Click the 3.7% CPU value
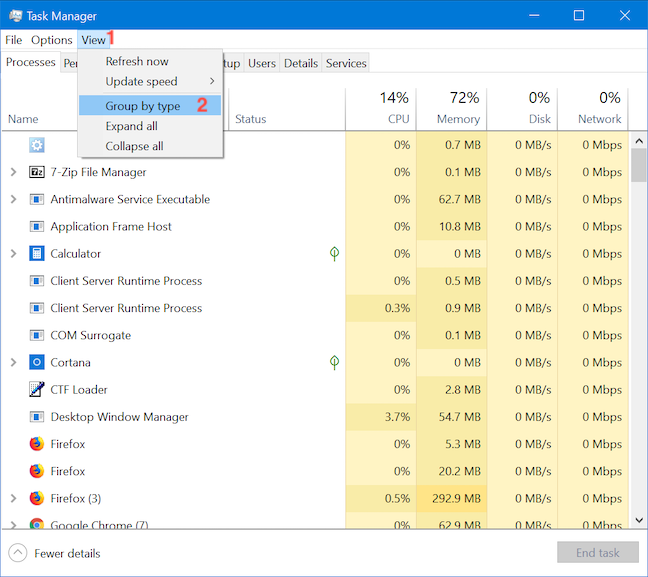The height and width of the screenshot is (577, 648). 397,417
